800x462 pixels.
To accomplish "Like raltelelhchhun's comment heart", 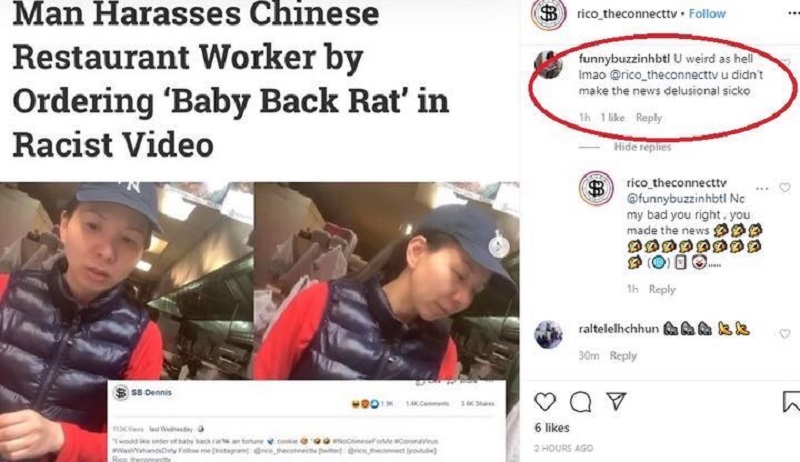I will click(x=785, y=334).
